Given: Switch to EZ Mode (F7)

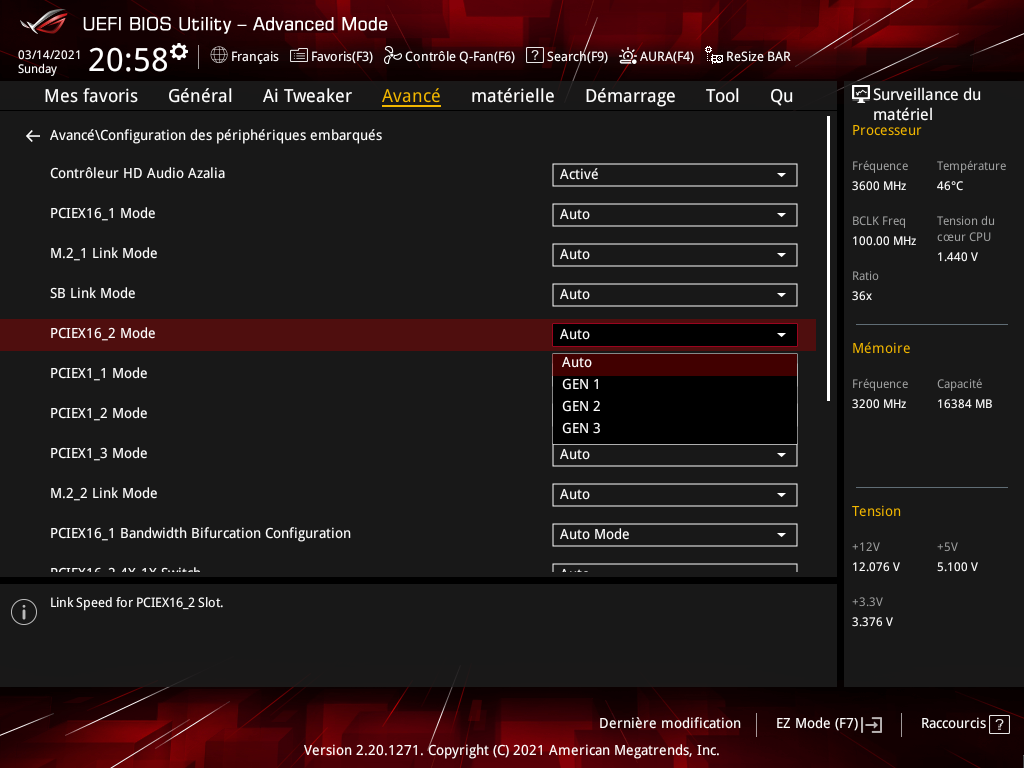Looking at the screenshot, I should 829,724.
